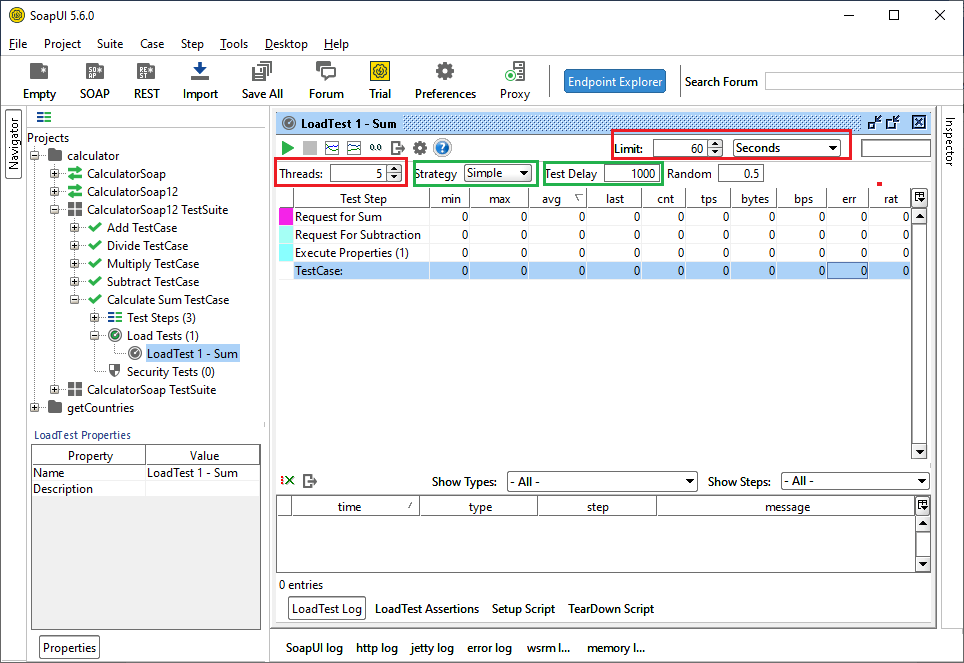The height and width of the screenshot is (663, 964).
Task: Click the navigator tree view icon
Action: [44, 117]
